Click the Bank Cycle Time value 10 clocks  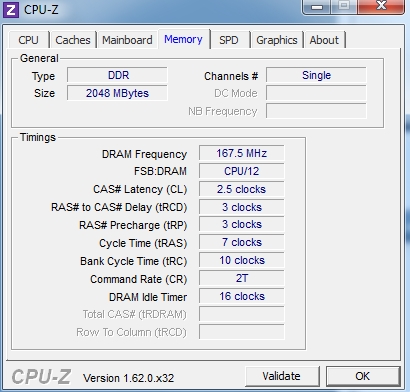click(x=242, y=260)
